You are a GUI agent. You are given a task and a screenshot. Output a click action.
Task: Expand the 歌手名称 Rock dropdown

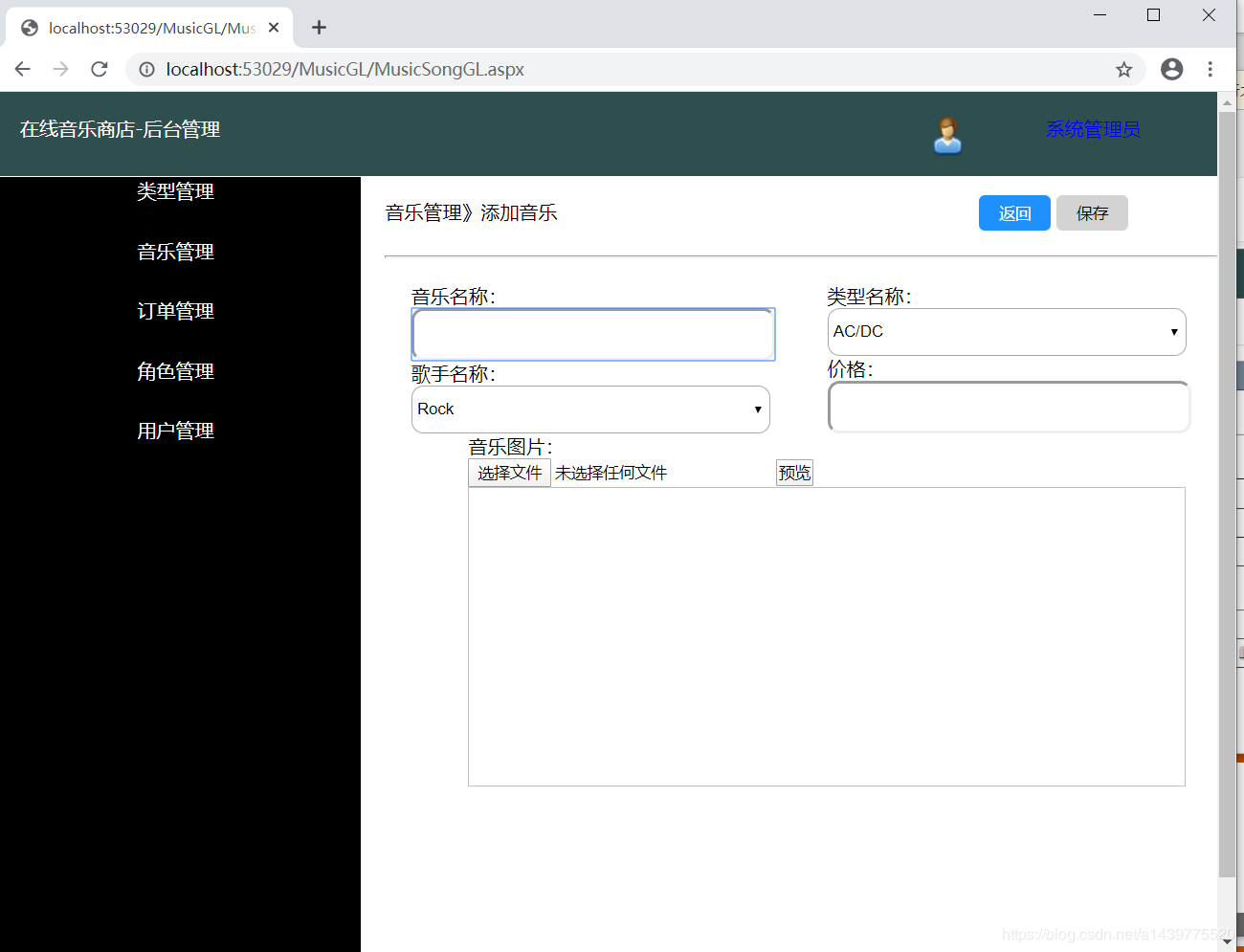[590, 410]
